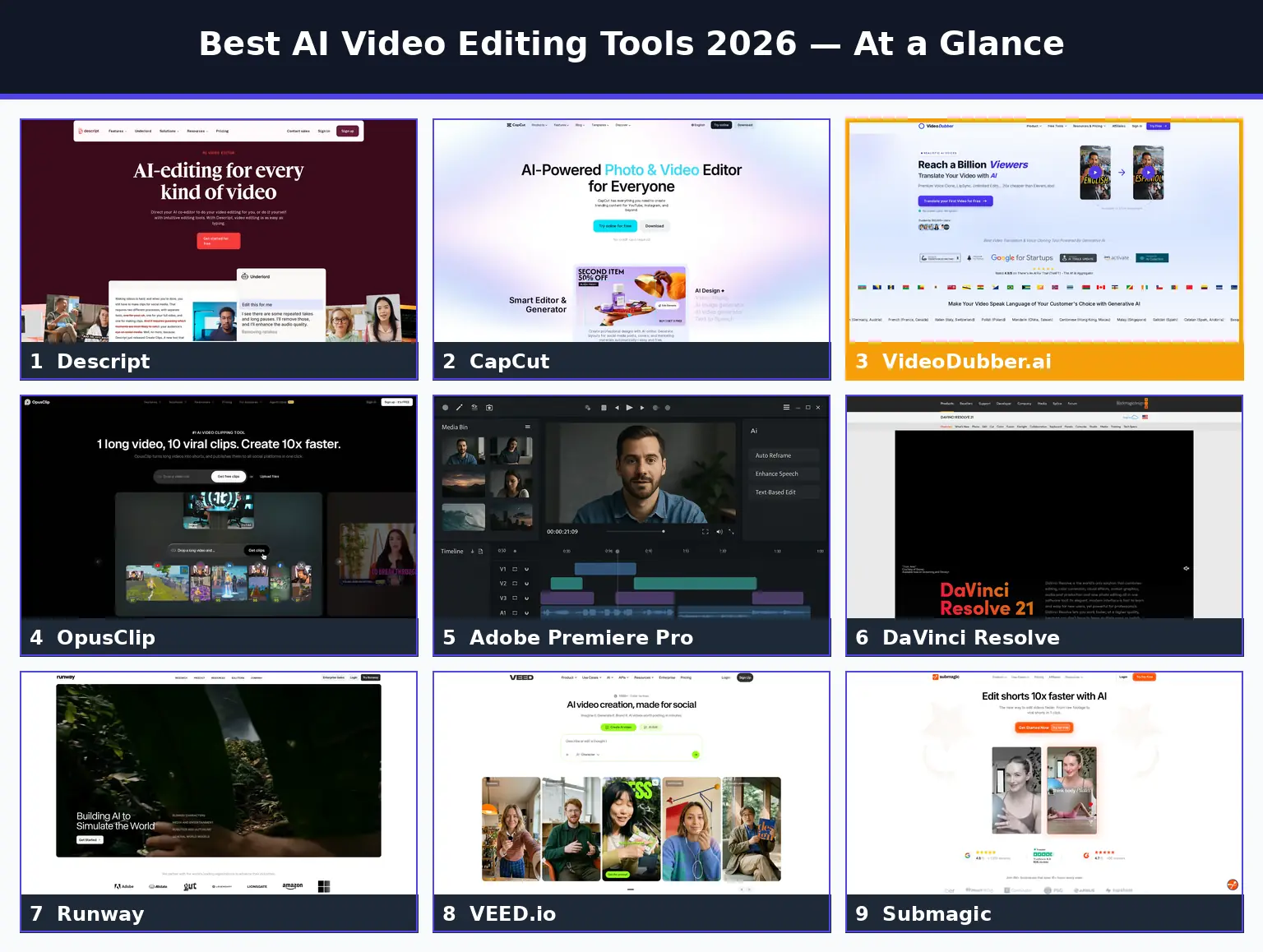Click the Stop square in Premiere Pro toolbar

604,408
